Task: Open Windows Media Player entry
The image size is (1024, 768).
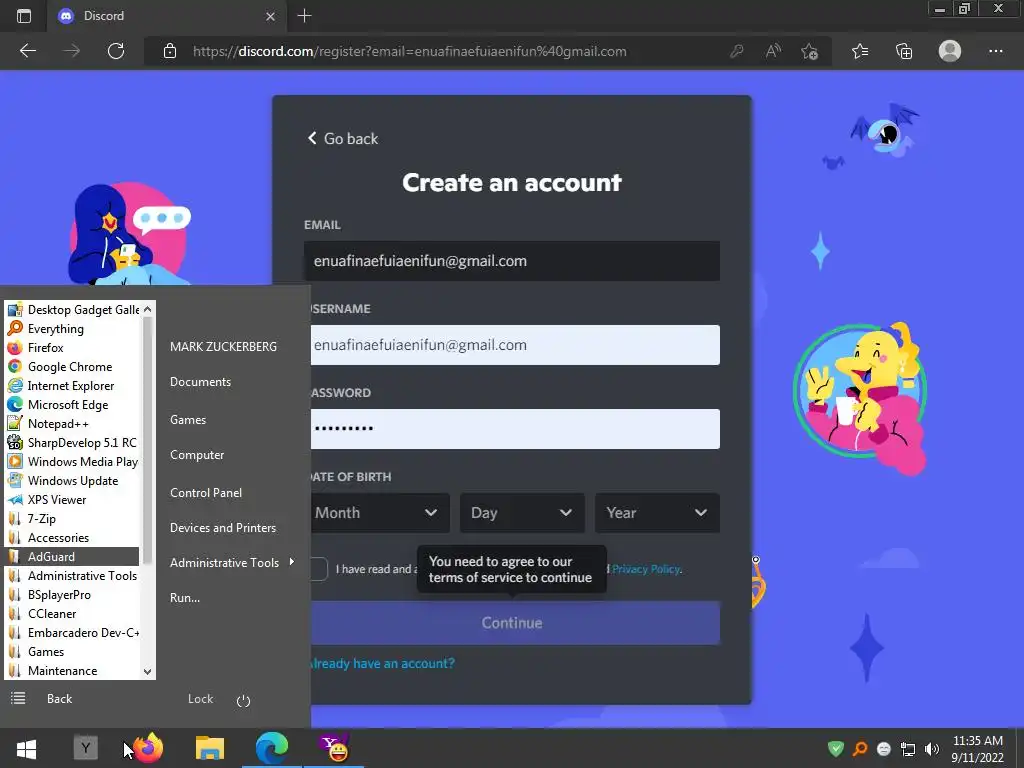Action: pos(72,461)
